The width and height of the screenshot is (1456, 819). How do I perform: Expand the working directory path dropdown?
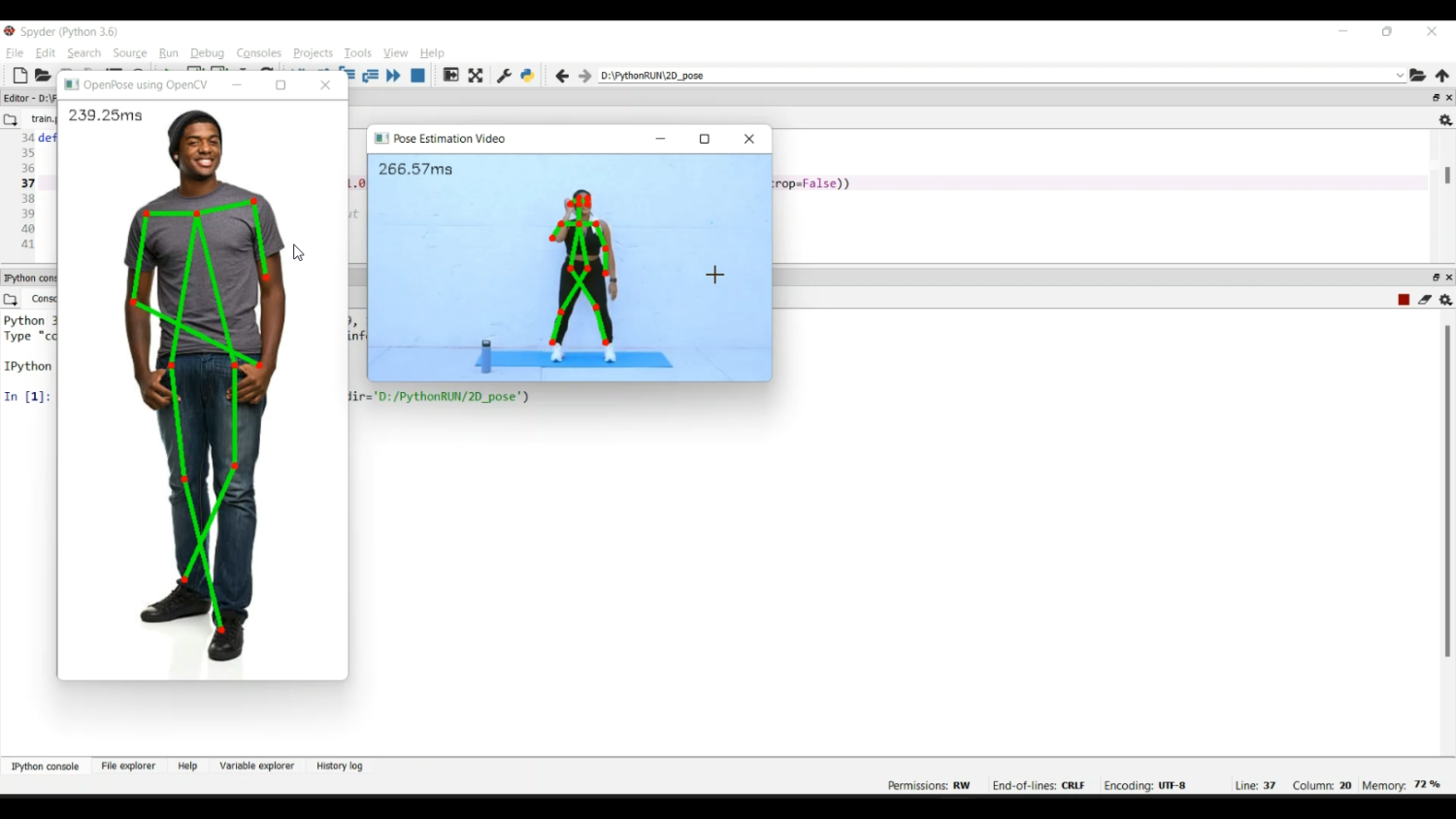point(1400,76)
